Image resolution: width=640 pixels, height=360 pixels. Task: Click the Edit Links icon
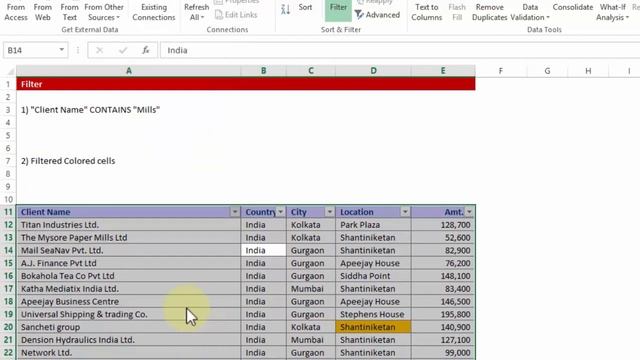[x=219, y=15]
